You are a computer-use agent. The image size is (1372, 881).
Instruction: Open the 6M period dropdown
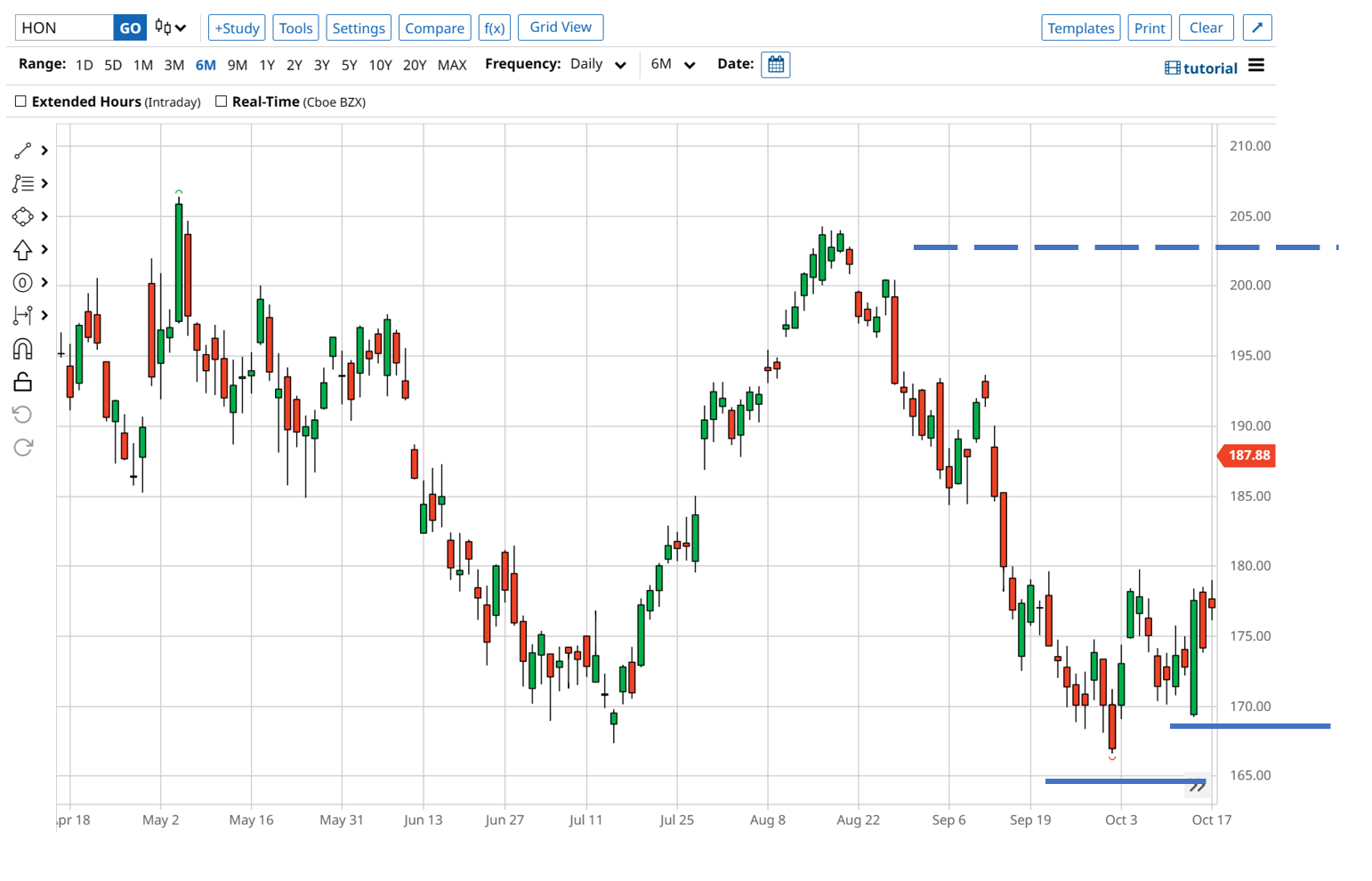pos(673,64)
